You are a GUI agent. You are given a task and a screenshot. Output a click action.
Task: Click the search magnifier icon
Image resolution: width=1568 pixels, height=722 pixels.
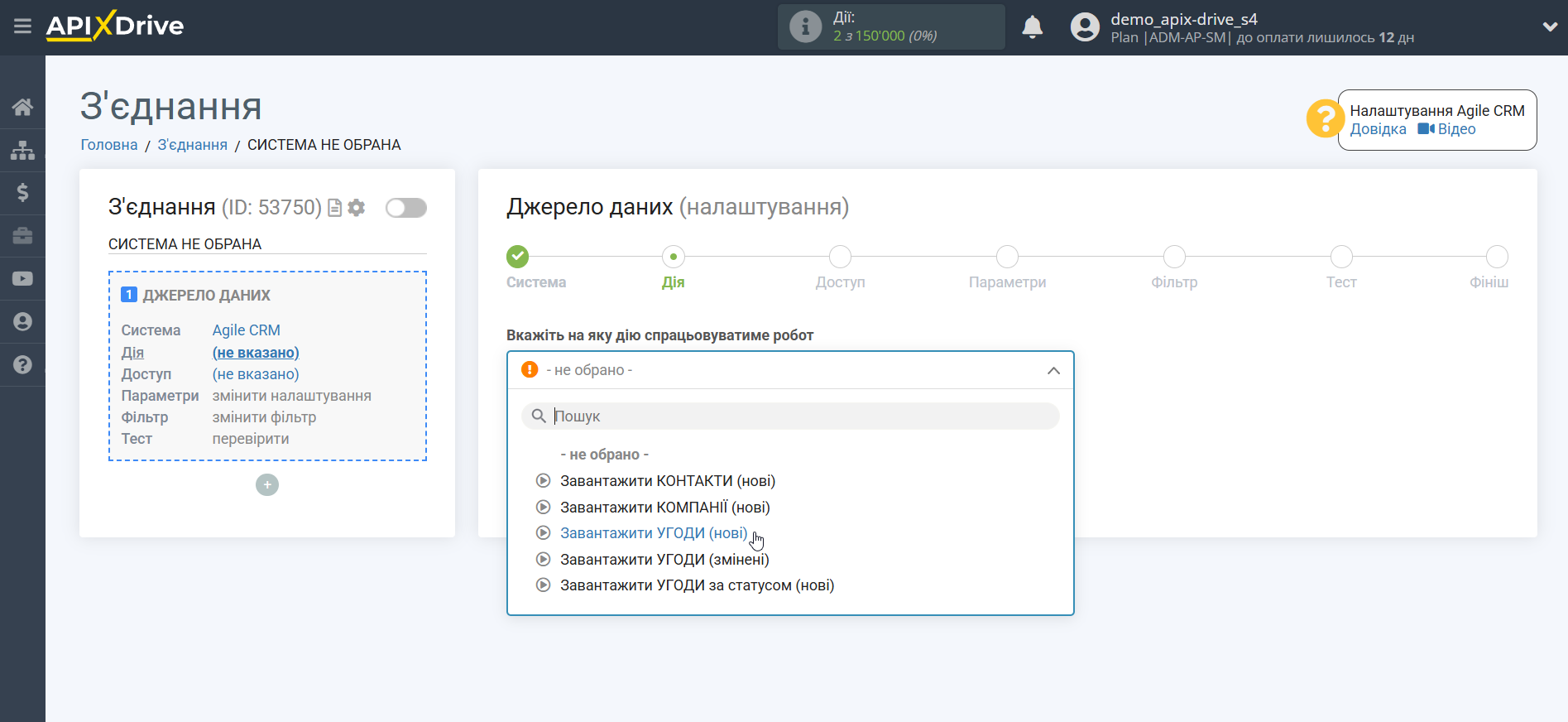point(539,416)
